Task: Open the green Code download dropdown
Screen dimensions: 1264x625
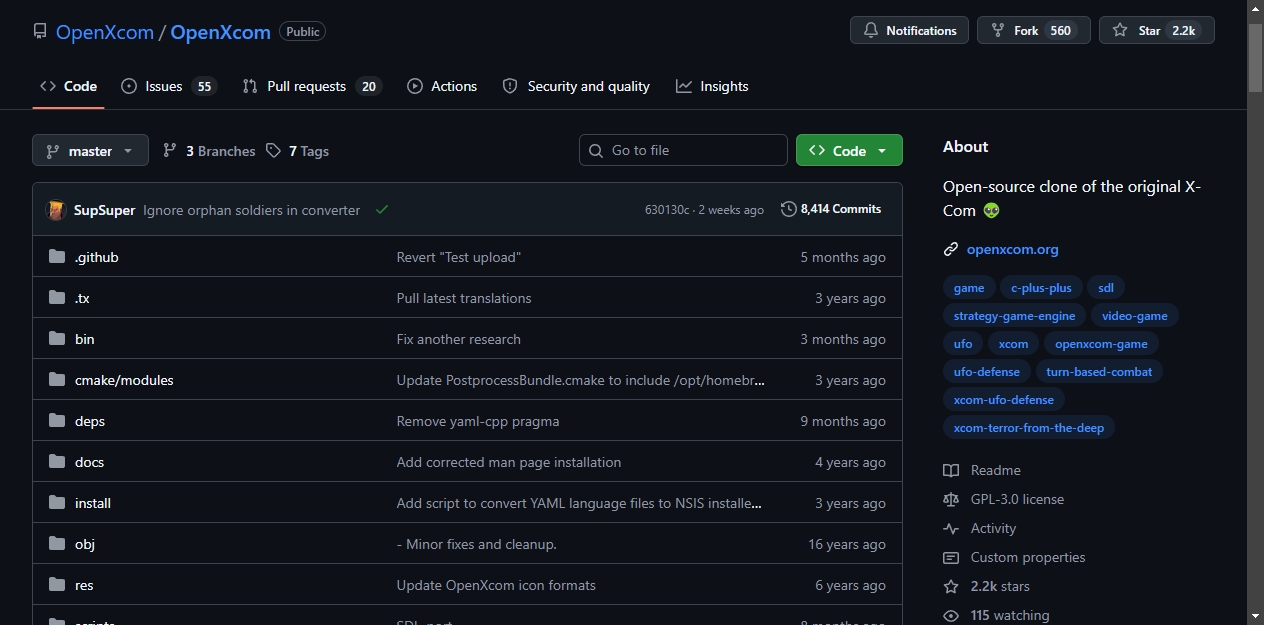Action: pos(849,150)
